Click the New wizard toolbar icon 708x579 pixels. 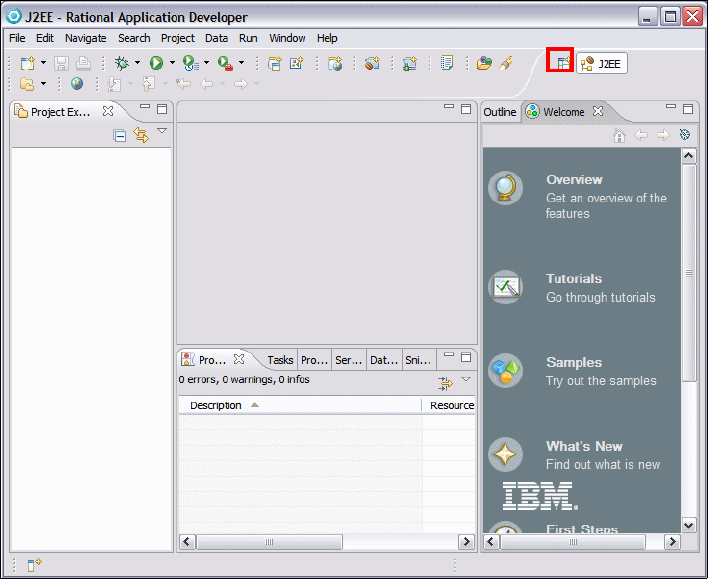(28, 63)
